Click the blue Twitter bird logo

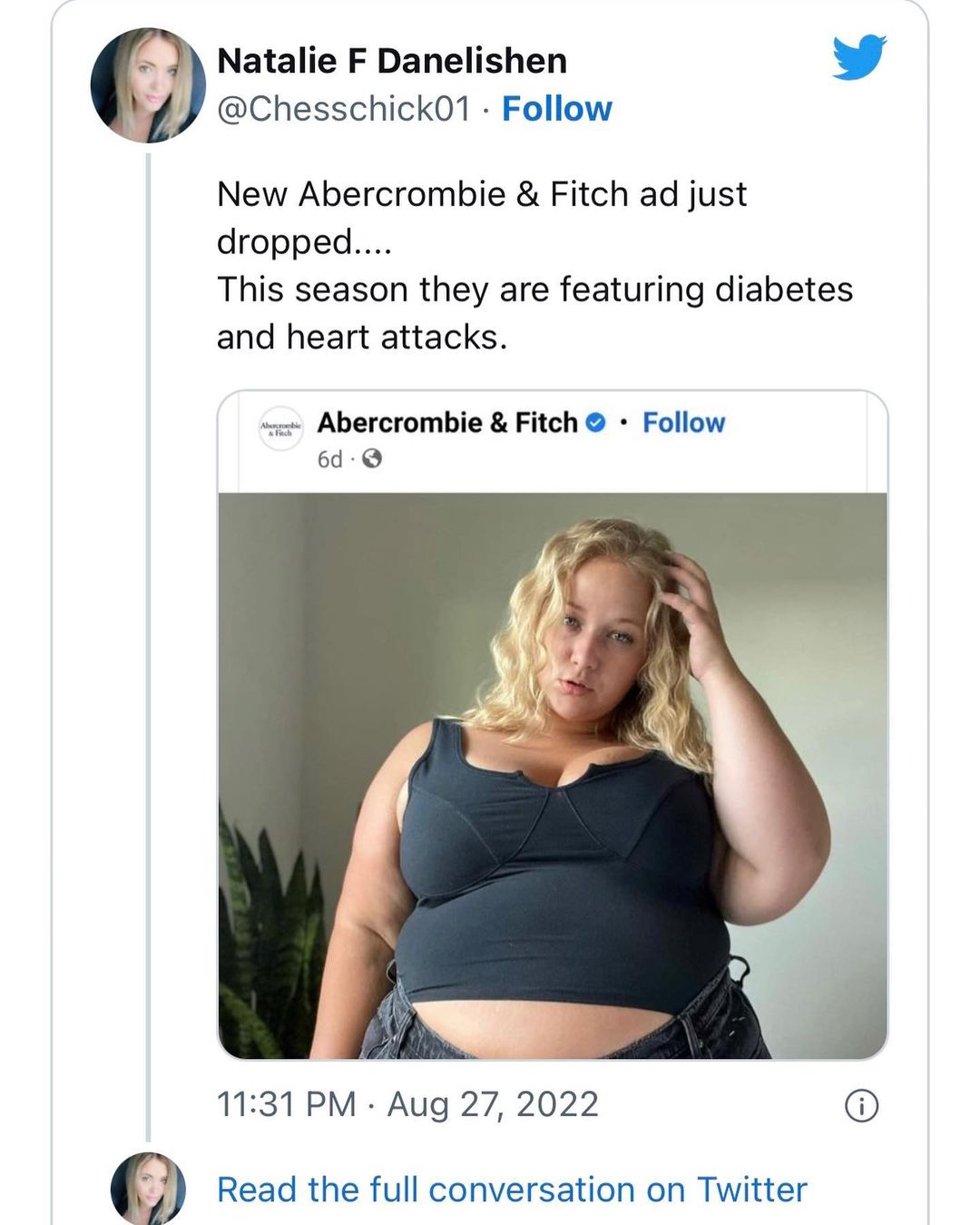pyautogui.click(x=858, y=57)
